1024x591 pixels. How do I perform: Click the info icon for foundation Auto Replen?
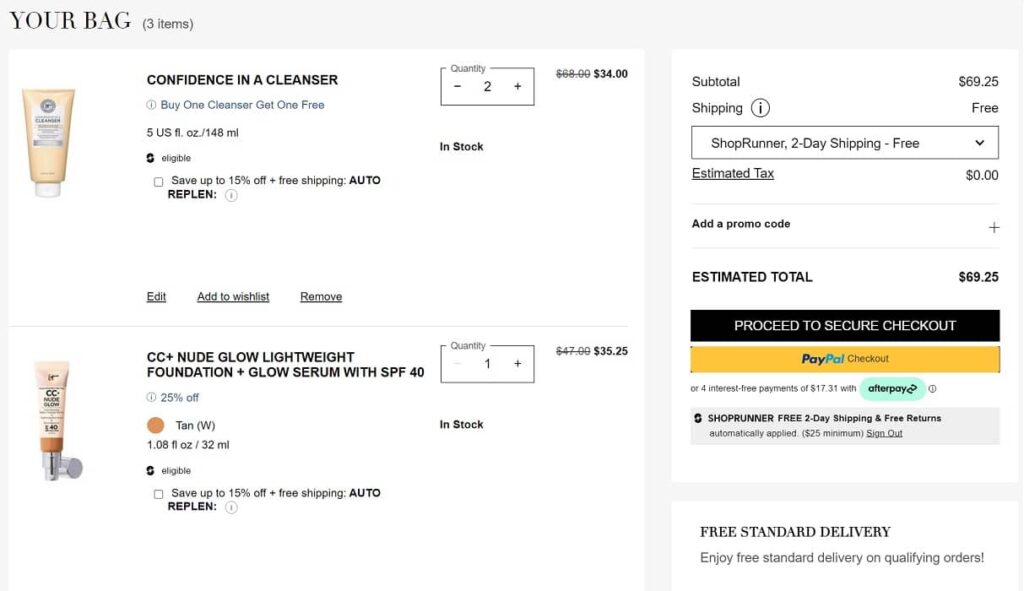pyautogui.click(x=231, y=507)
